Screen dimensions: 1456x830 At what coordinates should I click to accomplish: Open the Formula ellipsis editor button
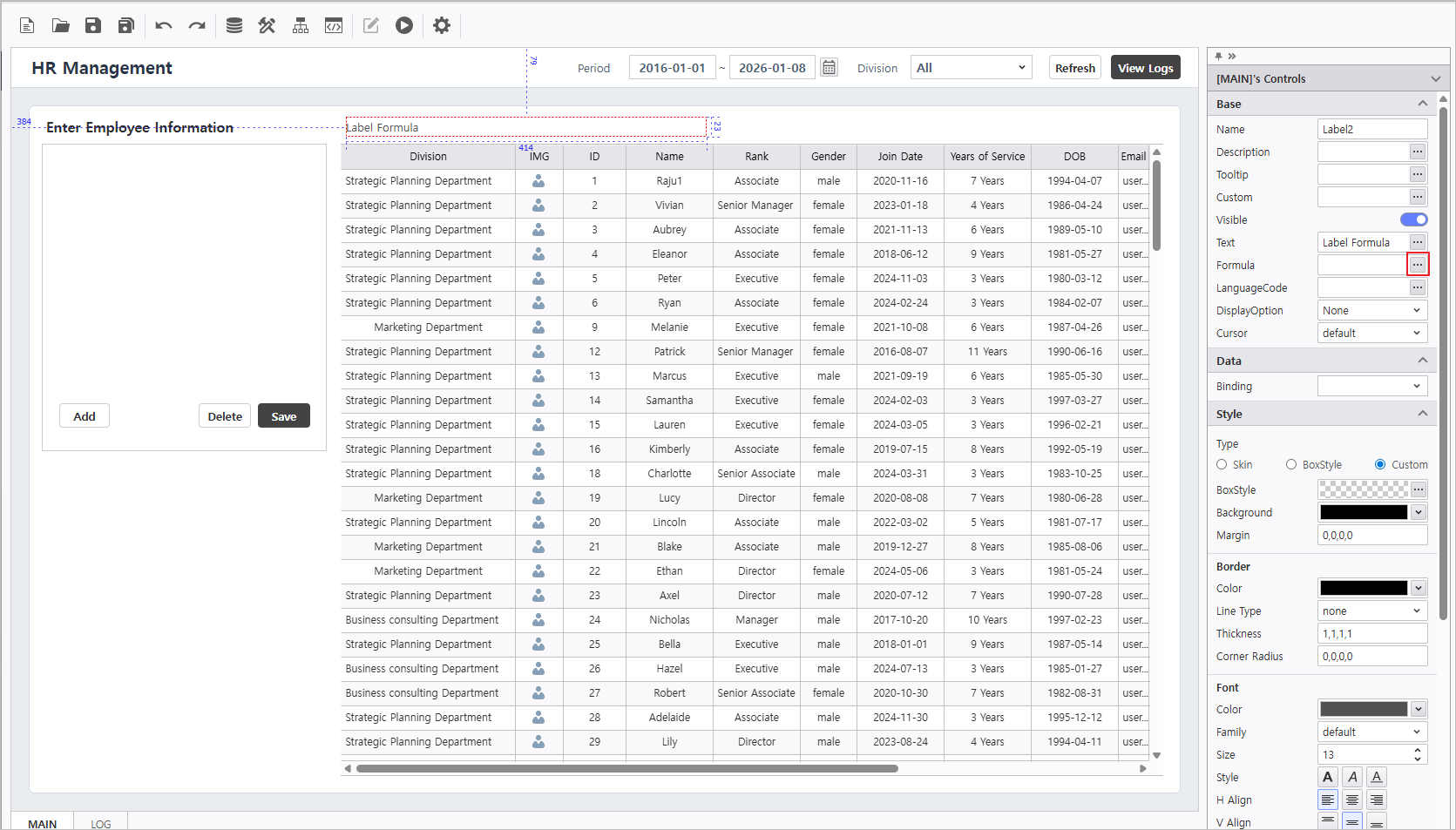[x=1418, y=265]
